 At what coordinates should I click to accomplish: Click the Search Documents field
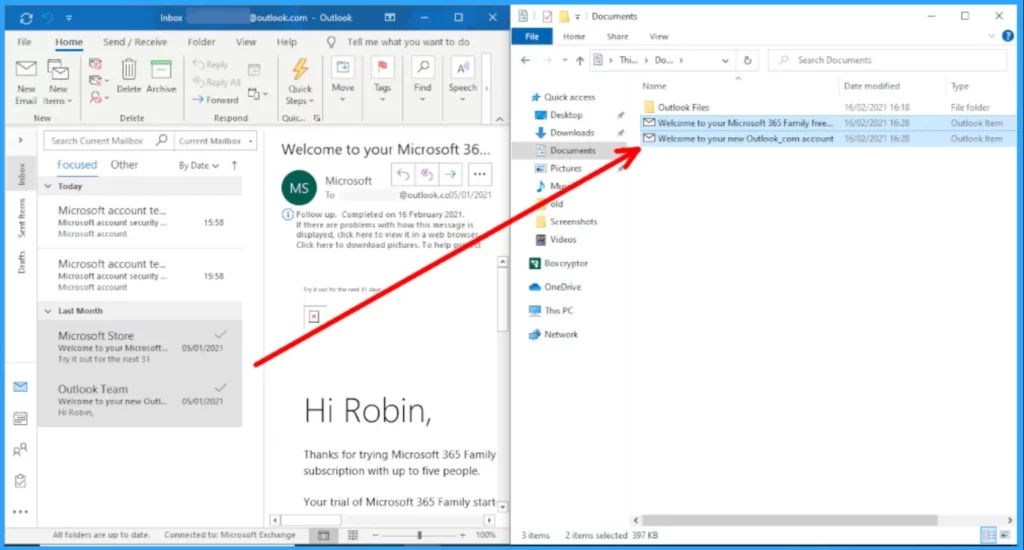point(888,60)
